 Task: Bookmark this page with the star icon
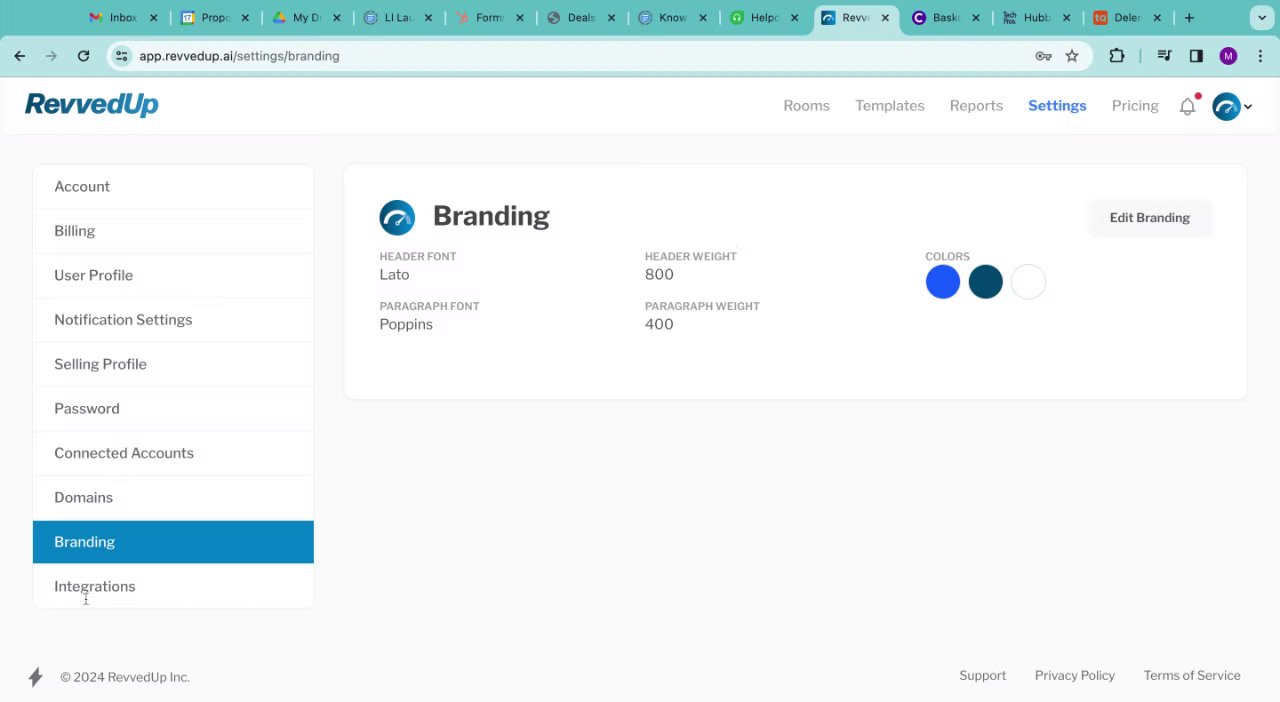coord(1072,56)
